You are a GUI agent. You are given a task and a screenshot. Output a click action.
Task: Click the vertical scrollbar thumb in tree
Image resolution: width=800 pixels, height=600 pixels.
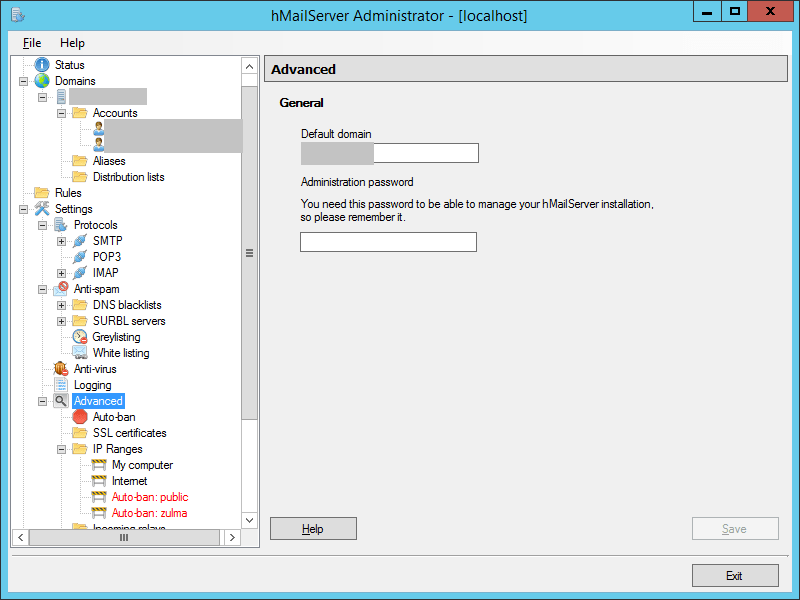tap(249, 253)
